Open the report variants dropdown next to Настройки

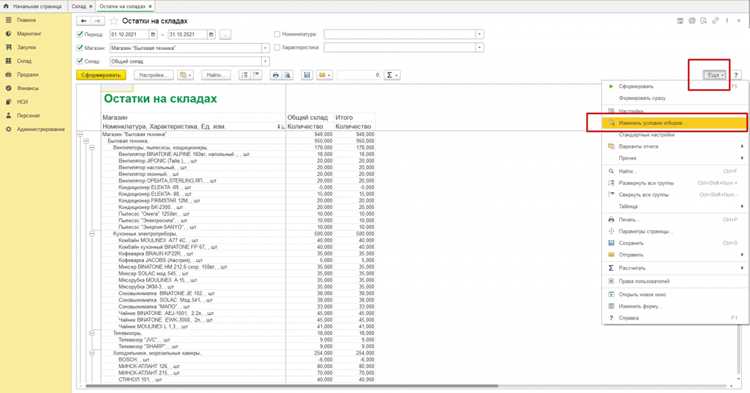pos(185,75)
